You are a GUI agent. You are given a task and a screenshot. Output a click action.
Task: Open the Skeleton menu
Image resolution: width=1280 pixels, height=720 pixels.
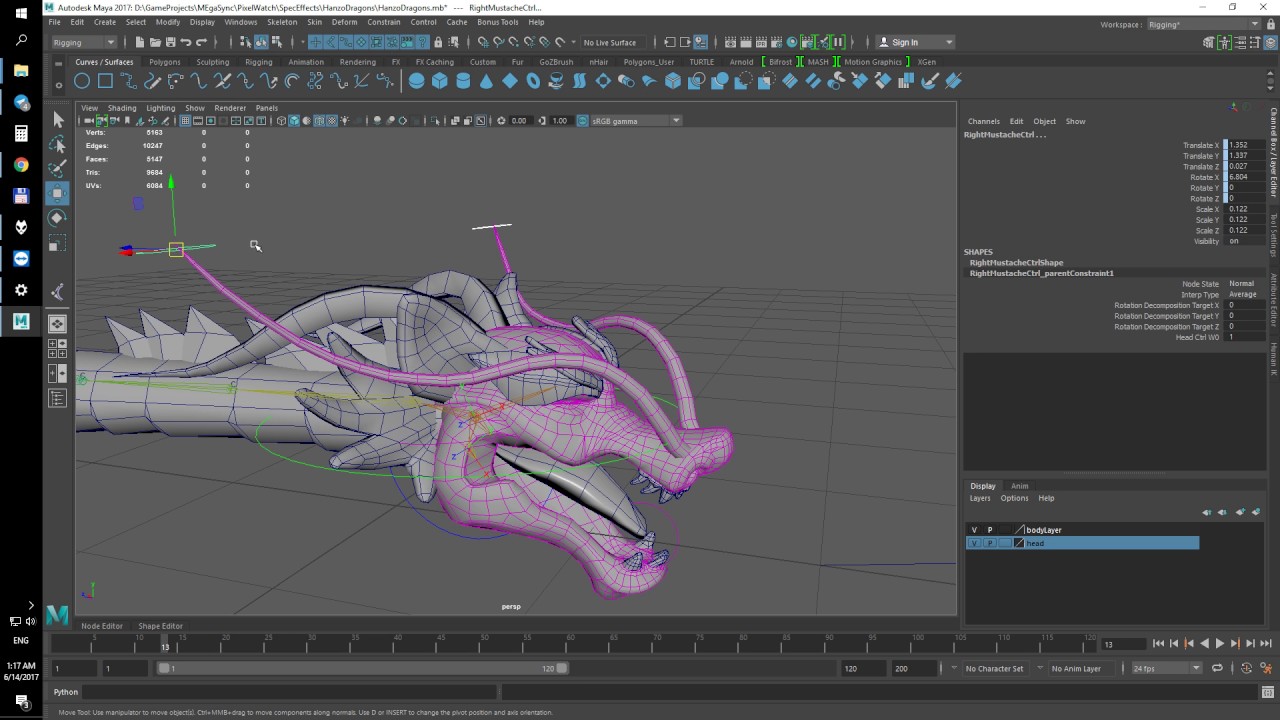(x=282, y=22)
